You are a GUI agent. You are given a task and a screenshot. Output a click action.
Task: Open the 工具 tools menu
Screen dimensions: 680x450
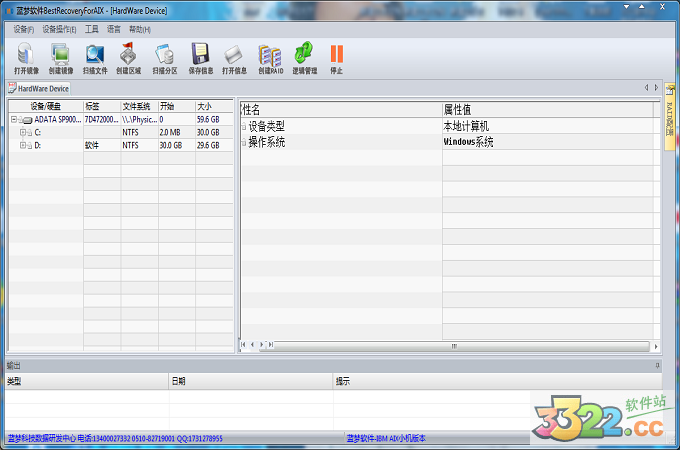92,29
